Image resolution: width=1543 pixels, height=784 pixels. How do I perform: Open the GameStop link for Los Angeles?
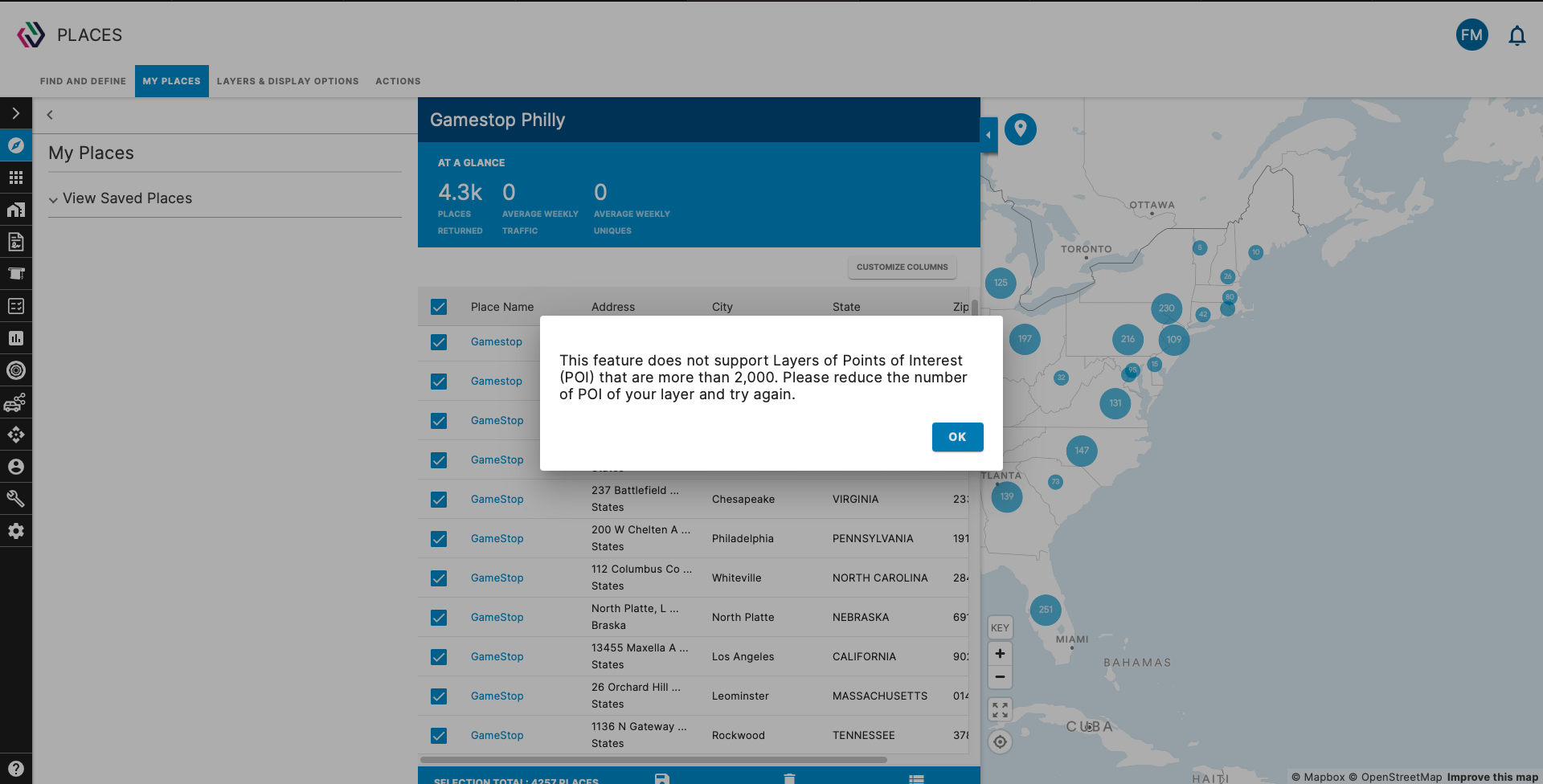coord(497,657)
